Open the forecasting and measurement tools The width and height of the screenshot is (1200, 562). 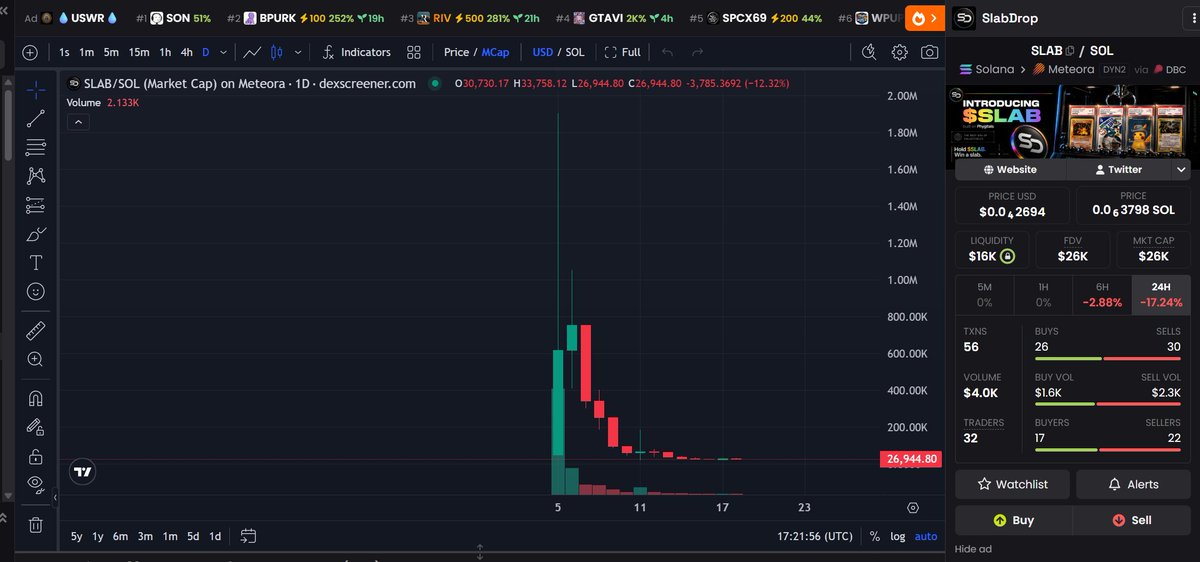click(x=36, y=205)
